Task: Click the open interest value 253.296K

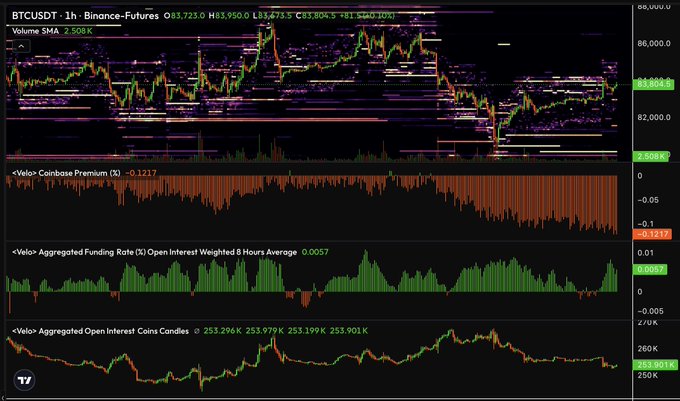Action: [x=222, y=331]
